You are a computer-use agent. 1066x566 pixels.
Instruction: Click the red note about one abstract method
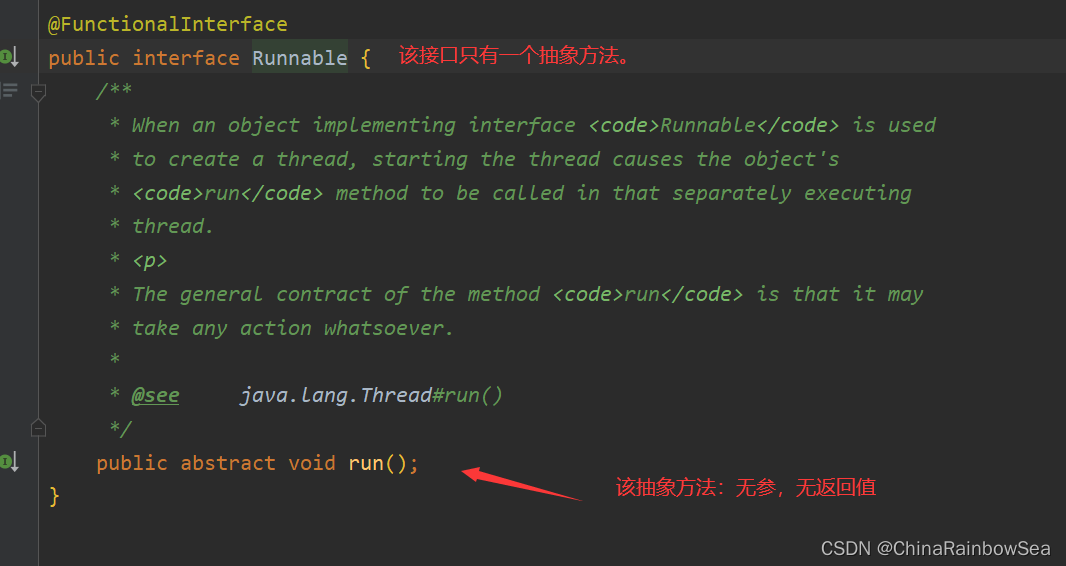click(516, 56)
